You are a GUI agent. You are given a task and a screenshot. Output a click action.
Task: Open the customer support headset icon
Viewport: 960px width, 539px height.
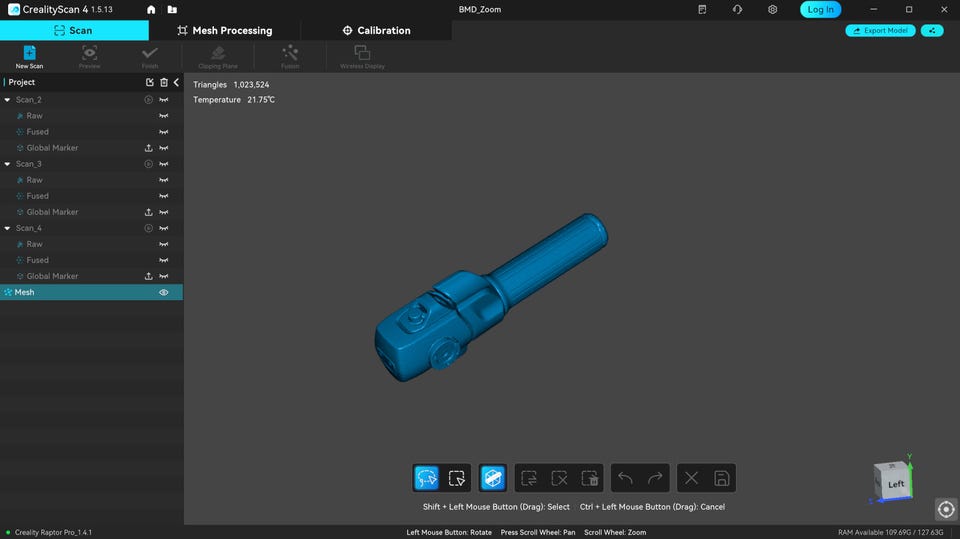click(737, 9)
